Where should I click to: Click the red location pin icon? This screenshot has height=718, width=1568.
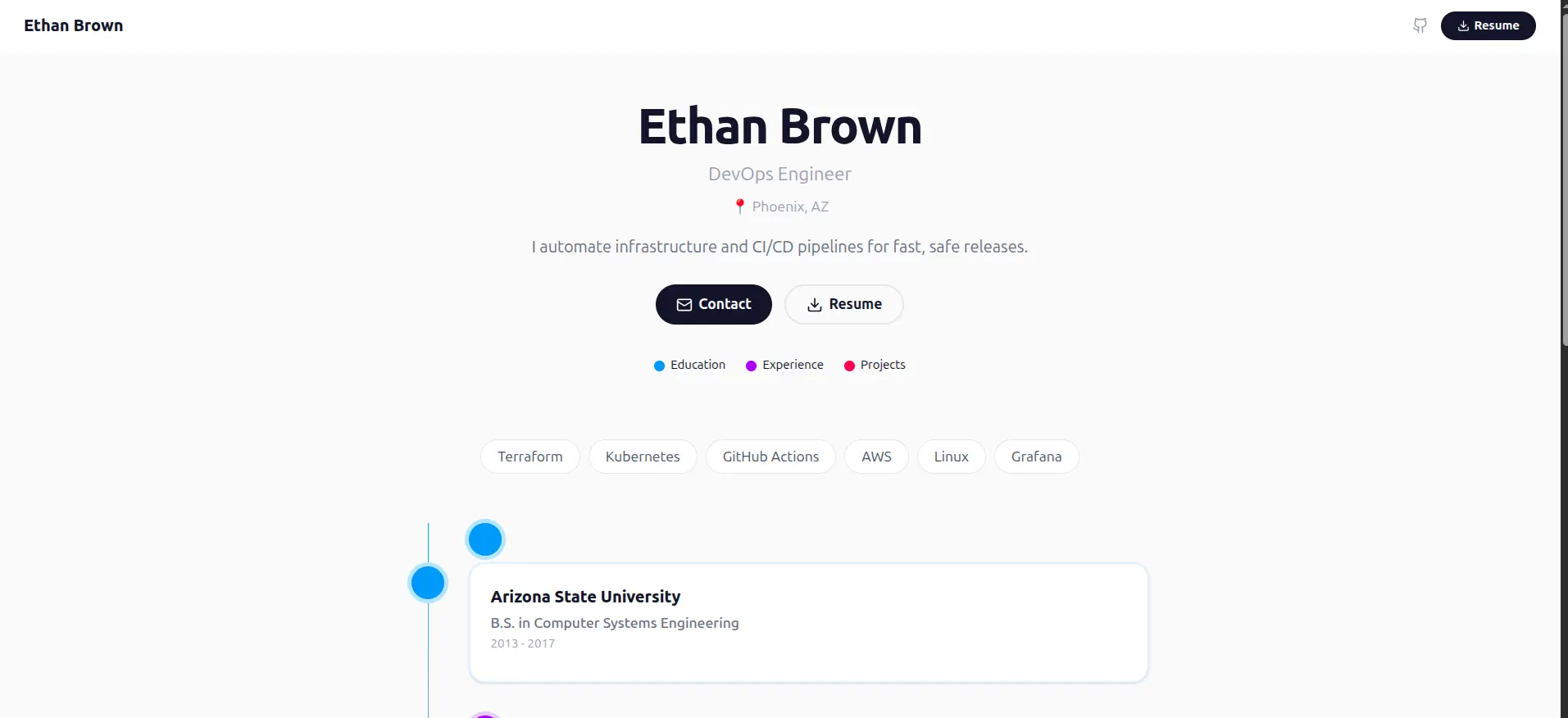coord(739,207)
